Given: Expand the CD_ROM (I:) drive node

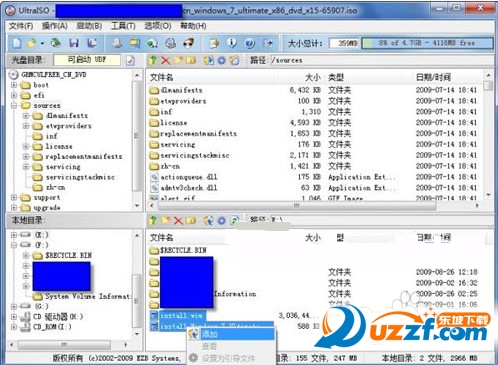Looking at the screenshot, I should [x=14, y=327].
